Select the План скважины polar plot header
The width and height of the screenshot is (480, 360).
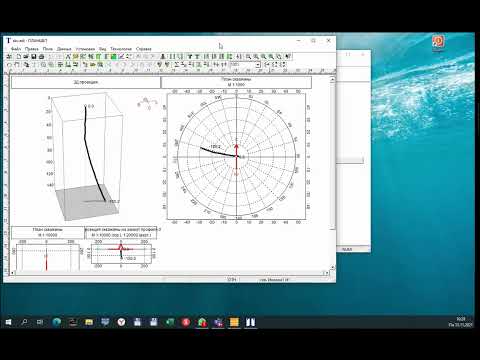click(236, 82)
